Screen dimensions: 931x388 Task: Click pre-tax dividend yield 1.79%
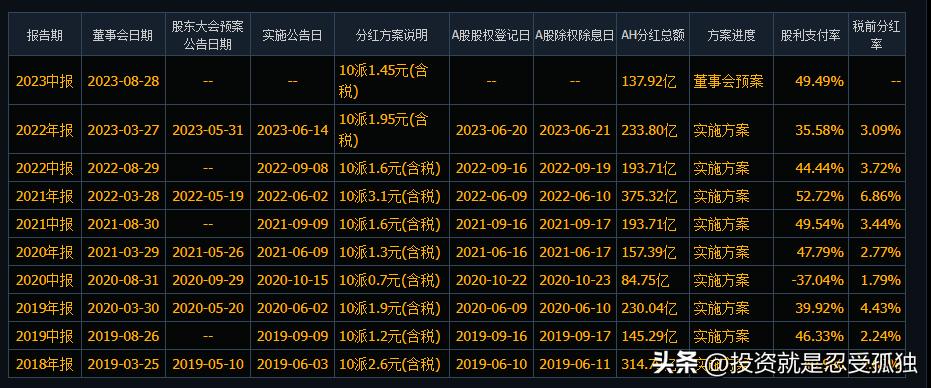[x=881, y=280]
